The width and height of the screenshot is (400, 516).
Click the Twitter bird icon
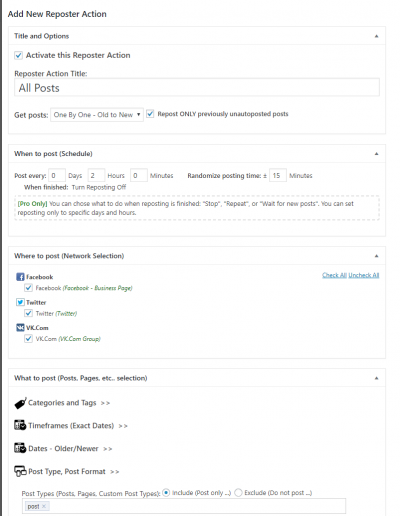[20, 302]
